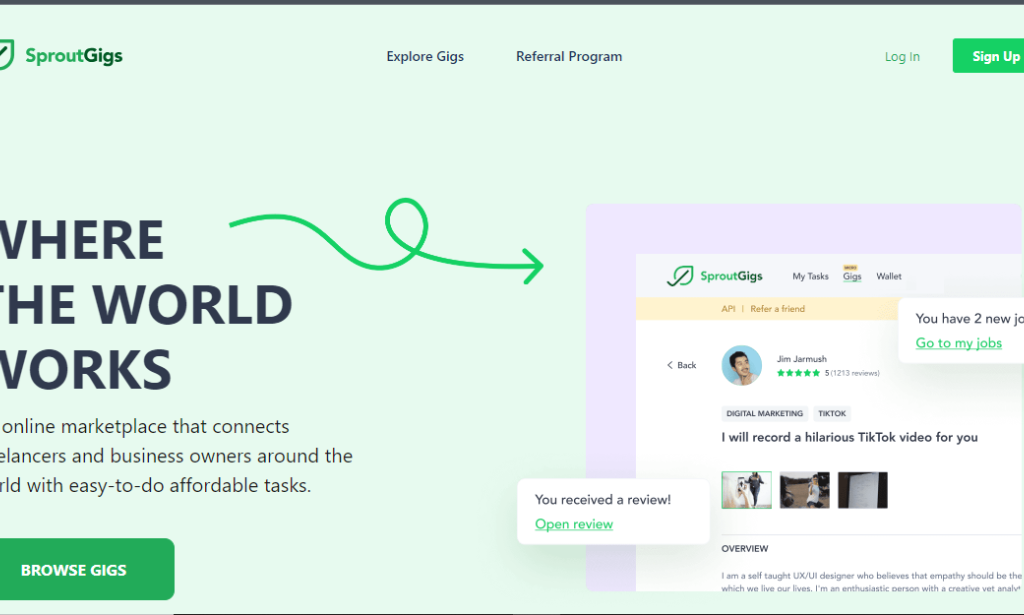Viewport: 1024px width, 615px height.
Task: Open Explore Gigs from the navigation
Action: click(425, 56)
